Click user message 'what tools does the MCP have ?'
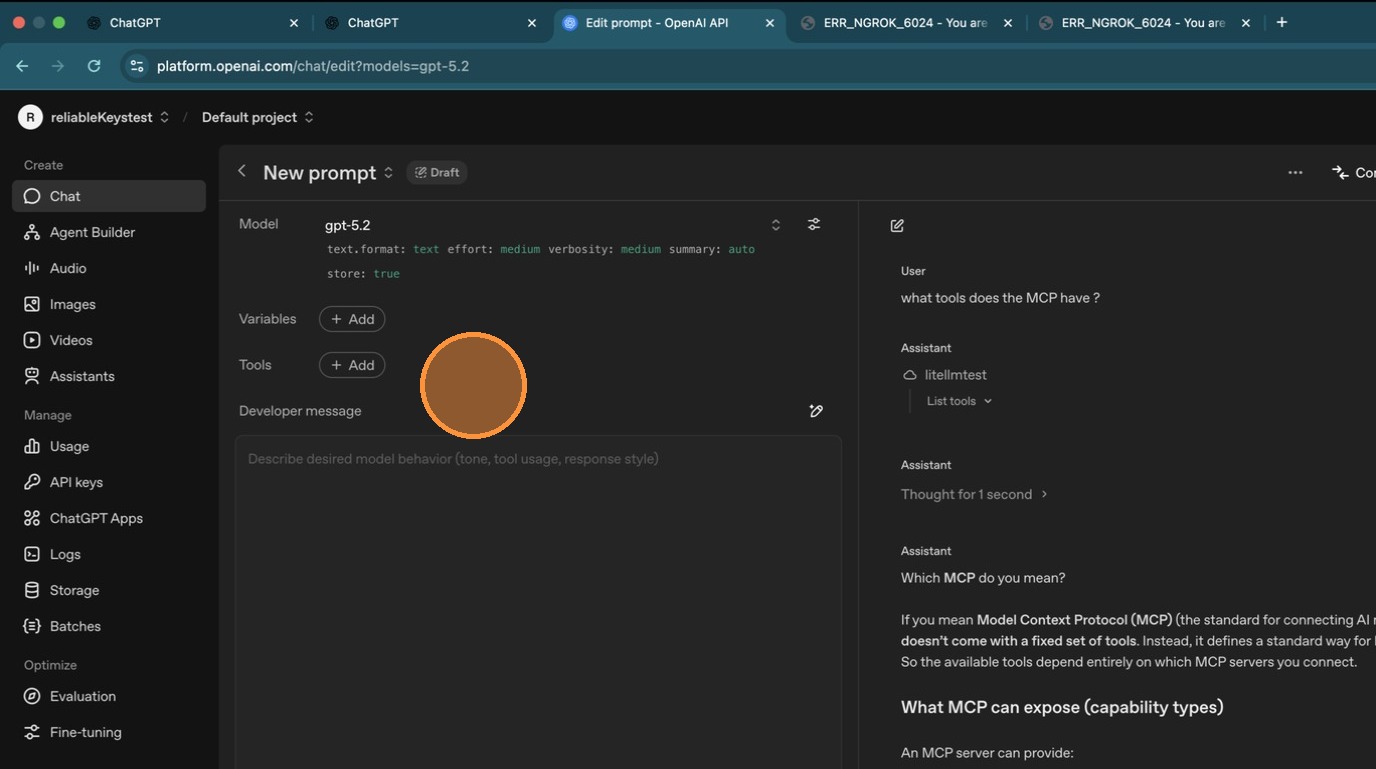 1000,298
